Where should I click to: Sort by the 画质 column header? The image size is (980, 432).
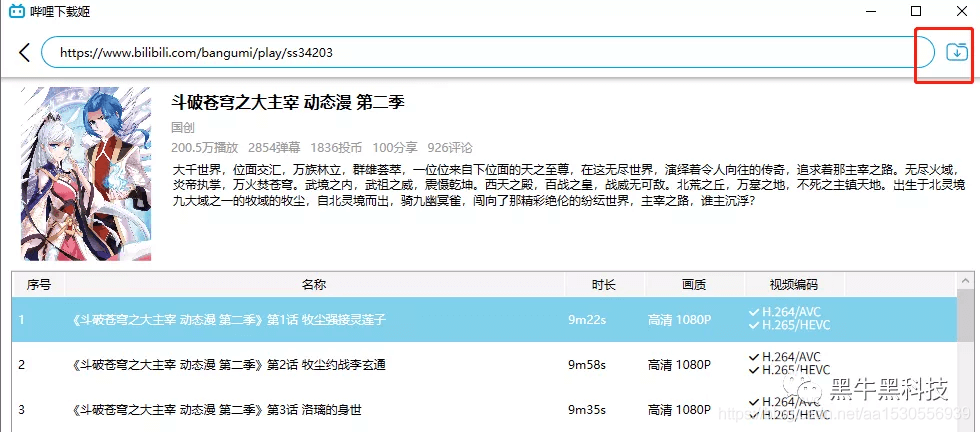(694, 285)
